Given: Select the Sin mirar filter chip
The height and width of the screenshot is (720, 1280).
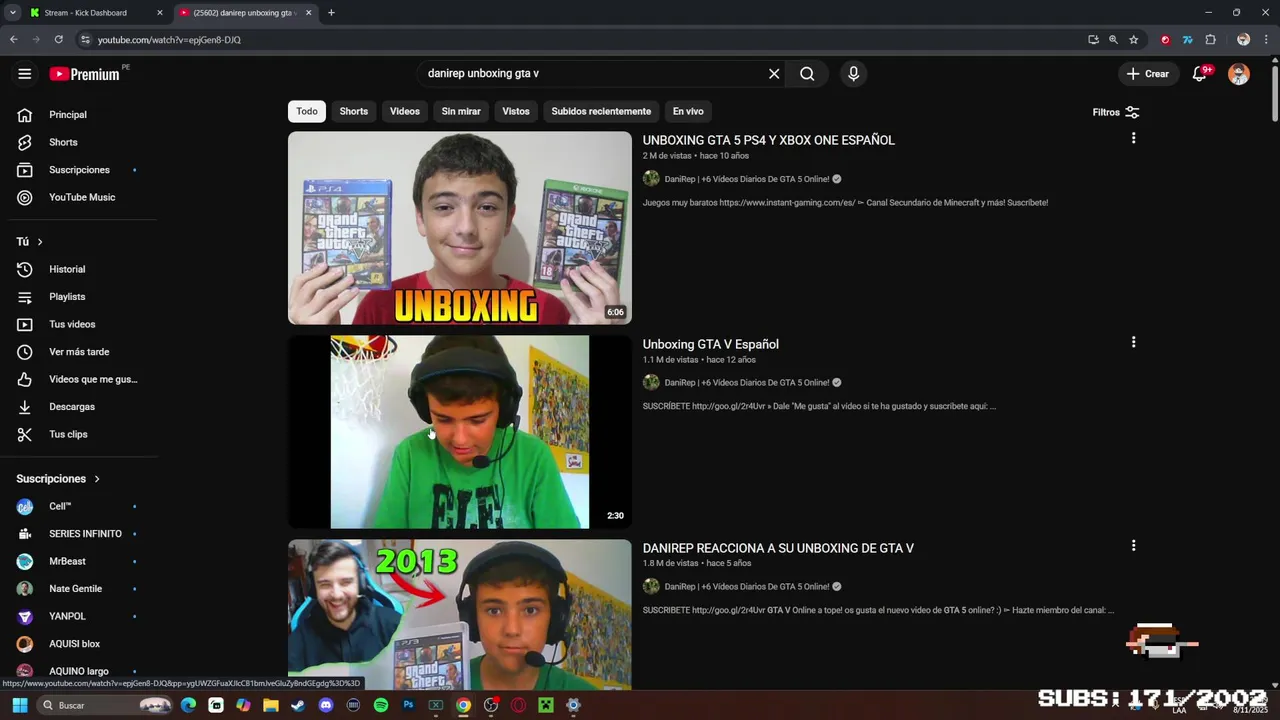Looking at the screenshot, I should pos(461,111).
